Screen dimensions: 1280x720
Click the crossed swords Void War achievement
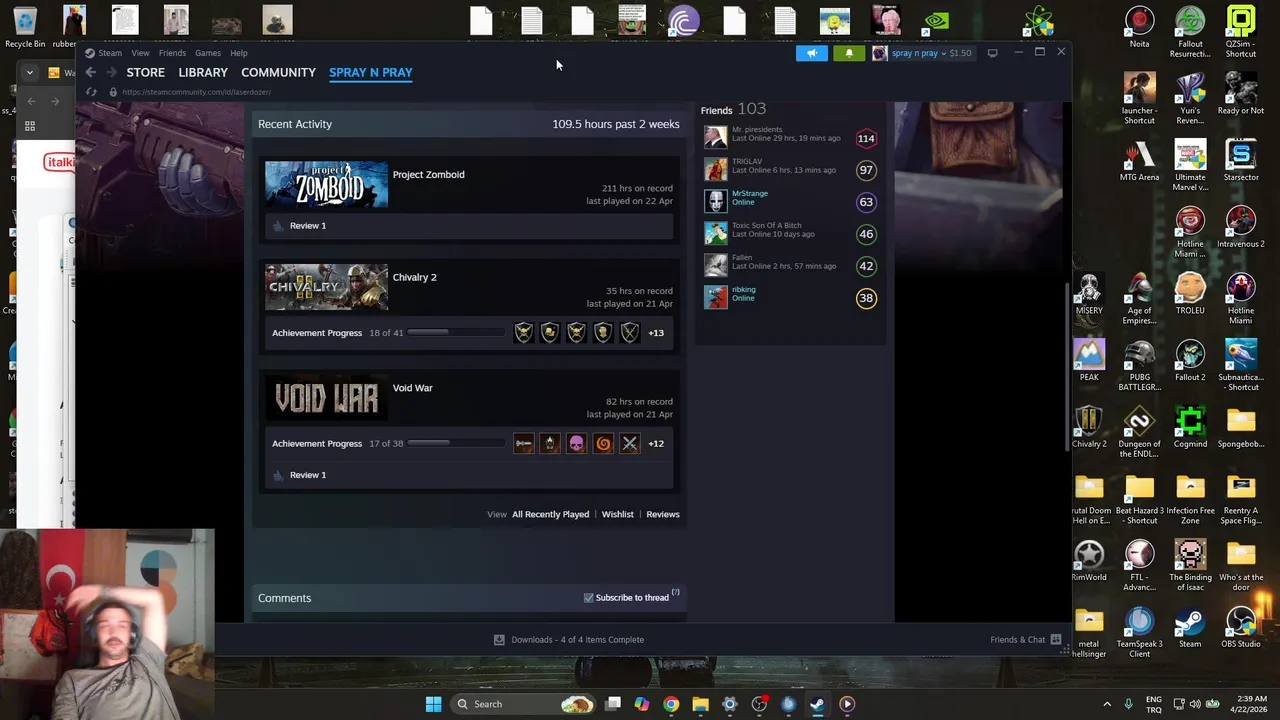pos(630,444)
